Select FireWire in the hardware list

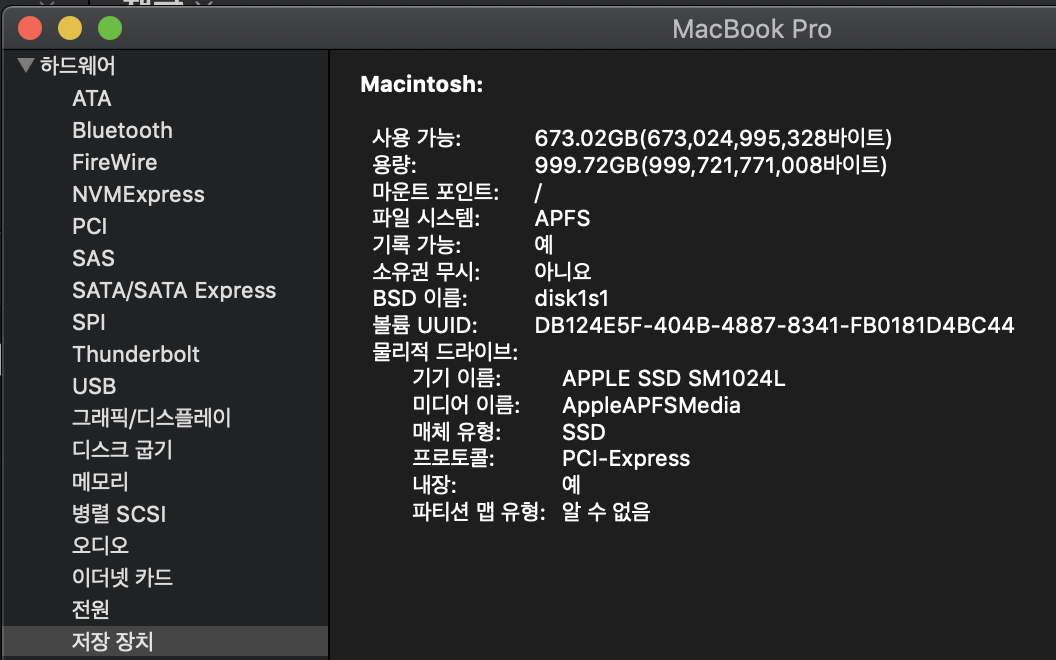pos(114,162)
